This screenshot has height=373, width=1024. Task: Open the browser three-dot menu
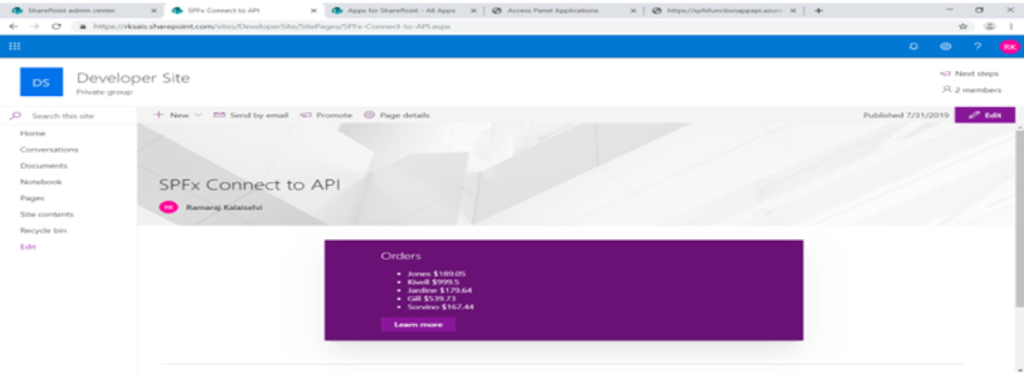[1011, 27]
